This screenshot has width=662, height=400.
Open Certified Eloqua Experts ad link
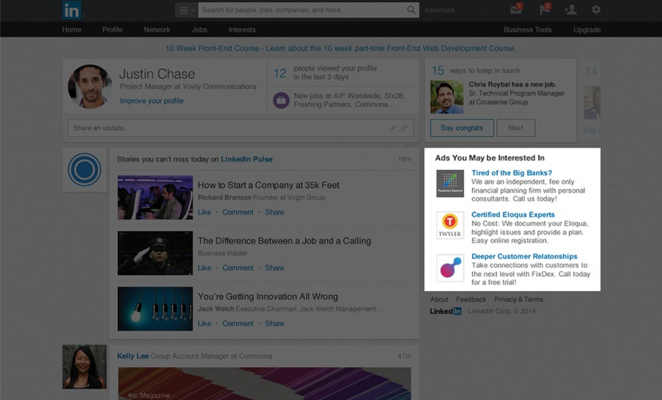coord(513,215)
